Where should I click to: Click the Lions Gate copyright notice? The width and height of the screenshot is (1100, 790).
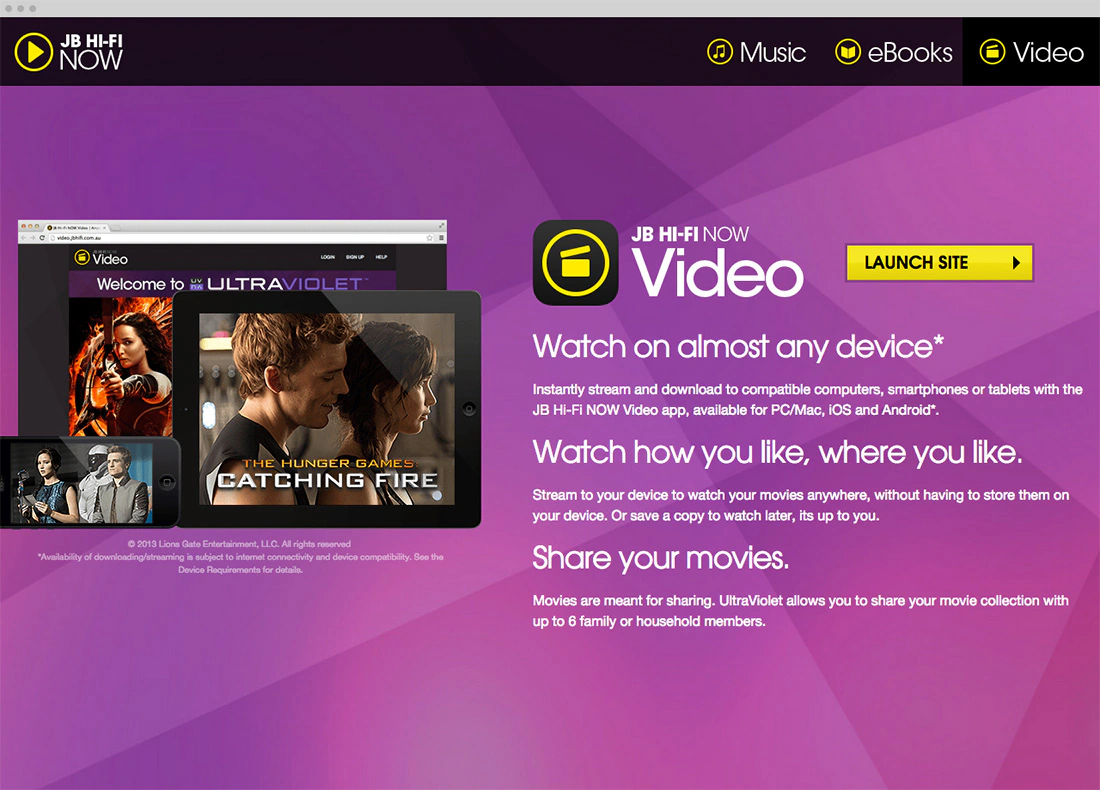coord(239,544)
